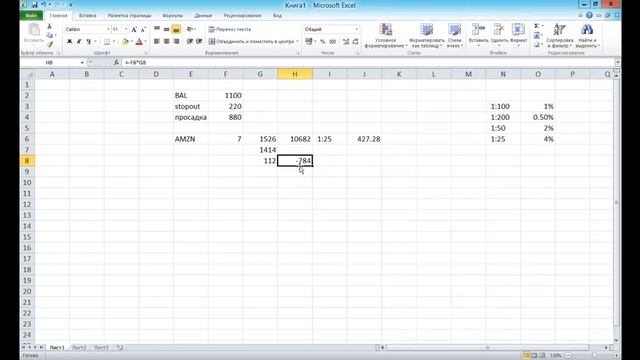The height and width of the screenshot is (360, 640).
Task: Switch to second sheet tab Лист2
Action: click(x=79, y=348)
